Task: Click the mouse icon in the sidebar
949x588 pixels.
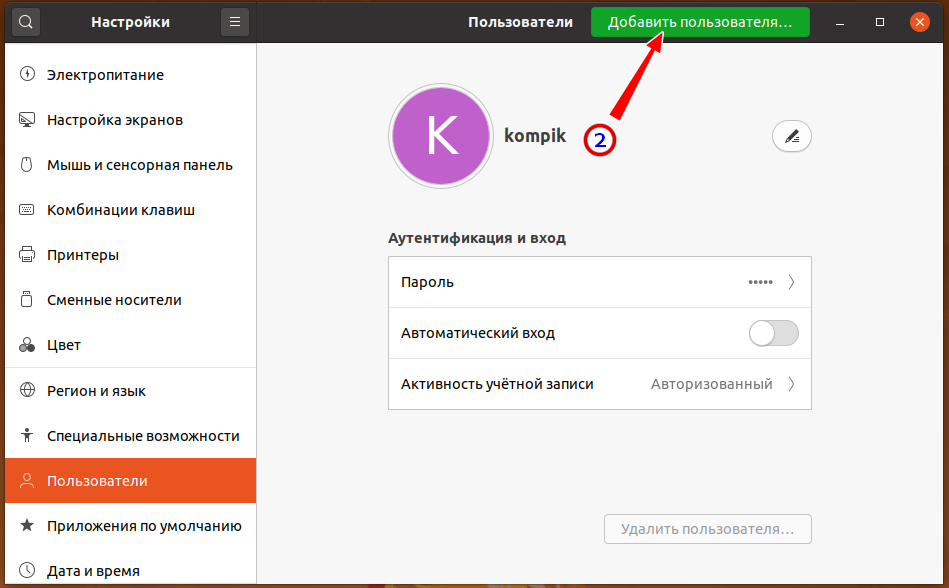Action: [27, 165]
